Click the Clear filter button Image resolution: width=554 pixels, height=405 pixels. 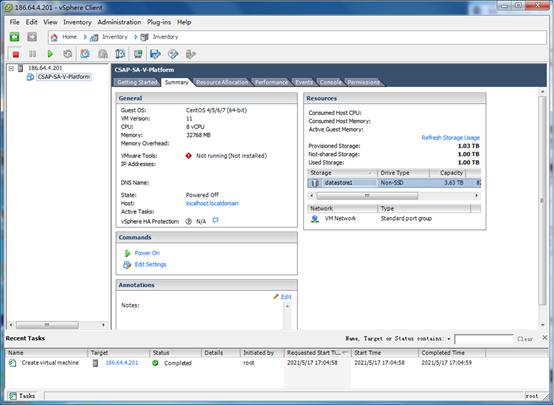pos(525,339)
